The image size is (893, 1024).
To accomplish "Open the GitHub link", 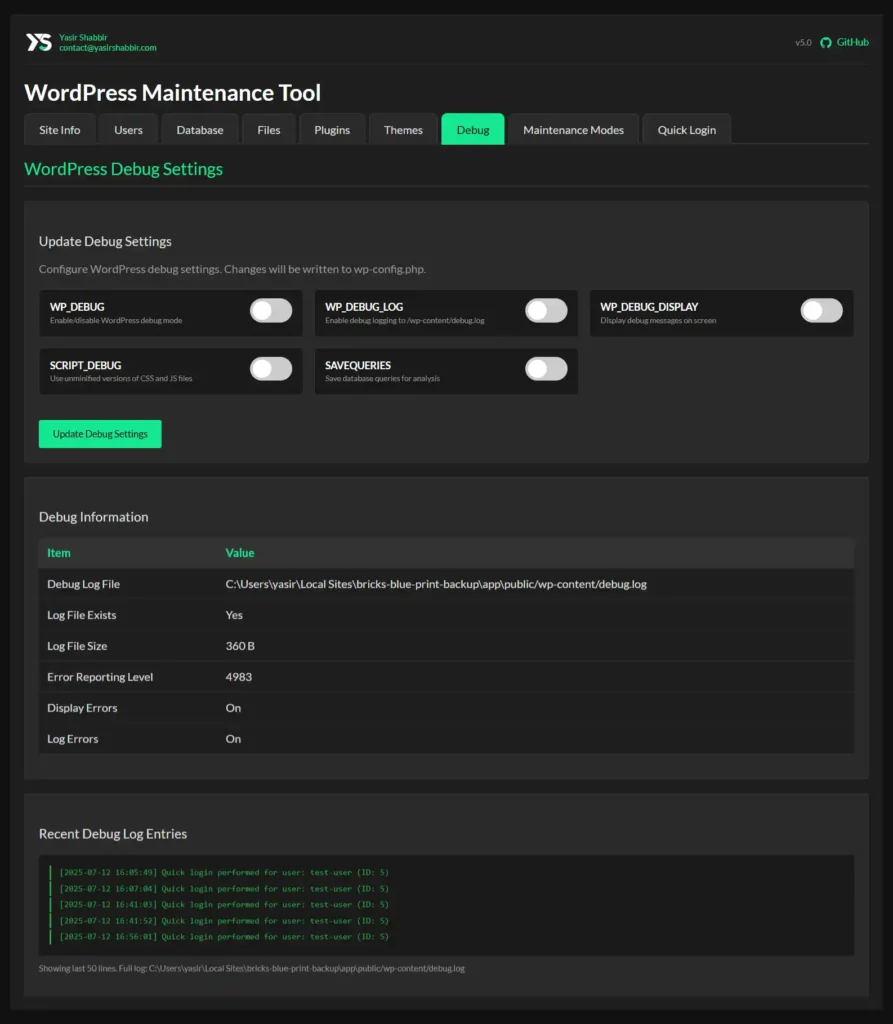I will [x=852, y=42].
